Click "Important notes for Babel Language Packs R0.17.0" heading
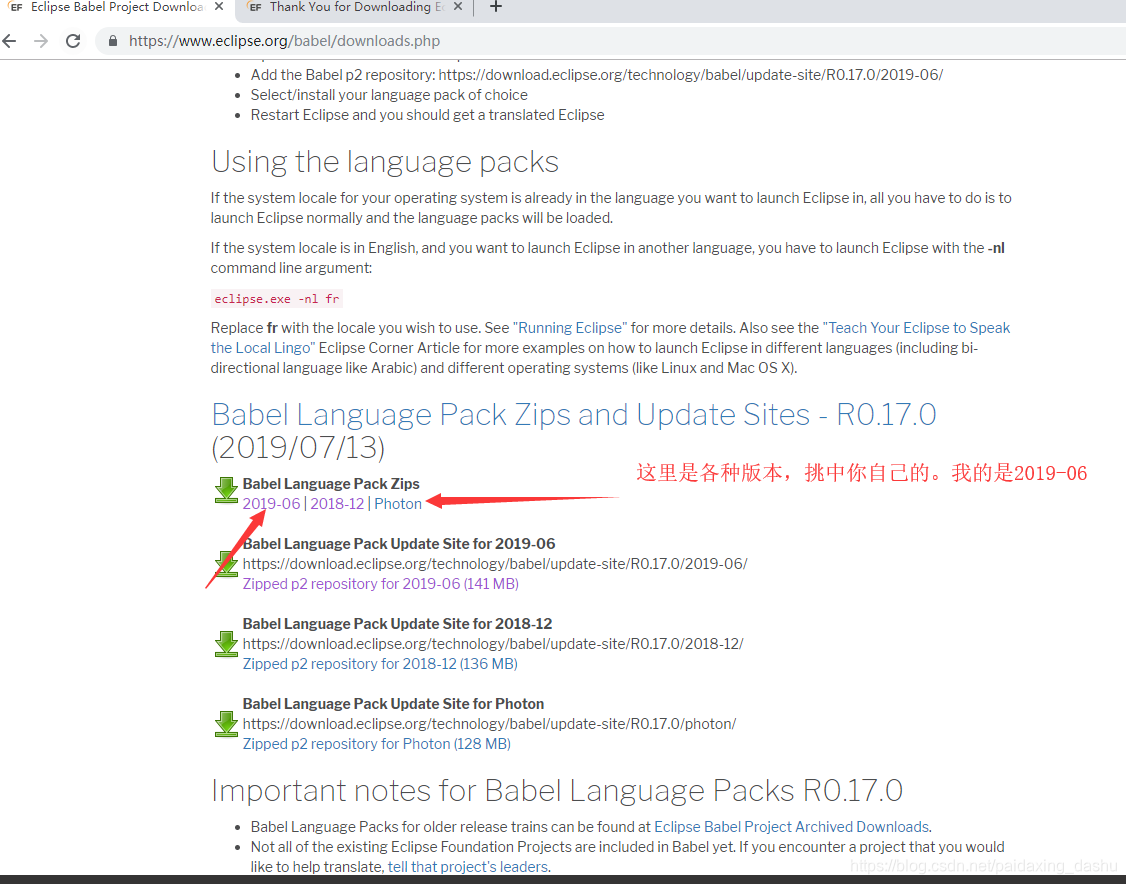The height and width of the screenshot is (884, 1126). (557, 791)
